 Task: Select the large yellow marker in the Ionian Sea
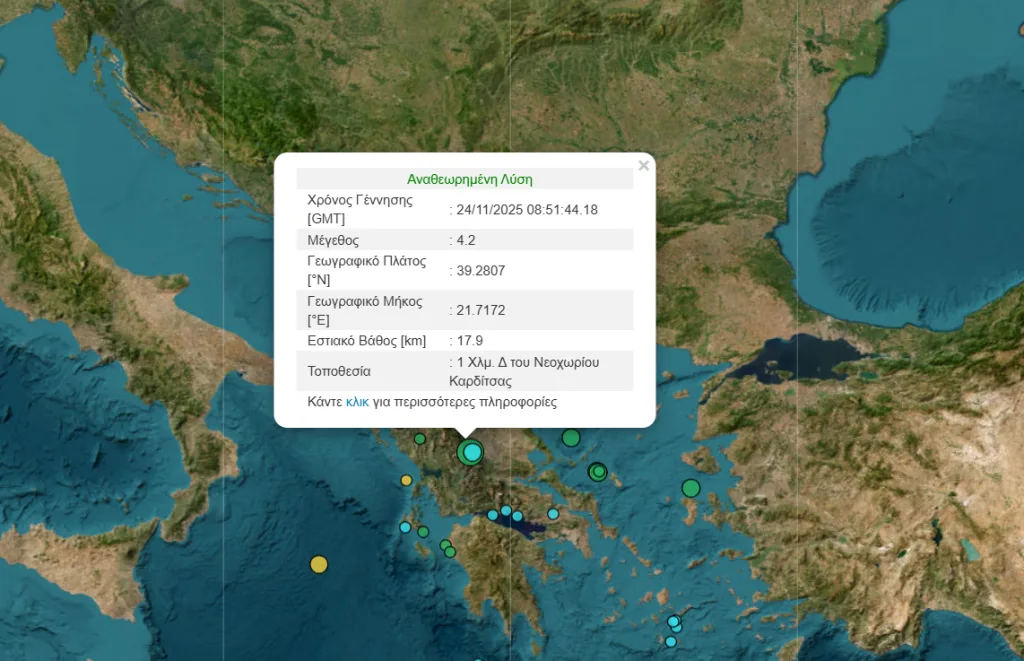pos(318,564)
